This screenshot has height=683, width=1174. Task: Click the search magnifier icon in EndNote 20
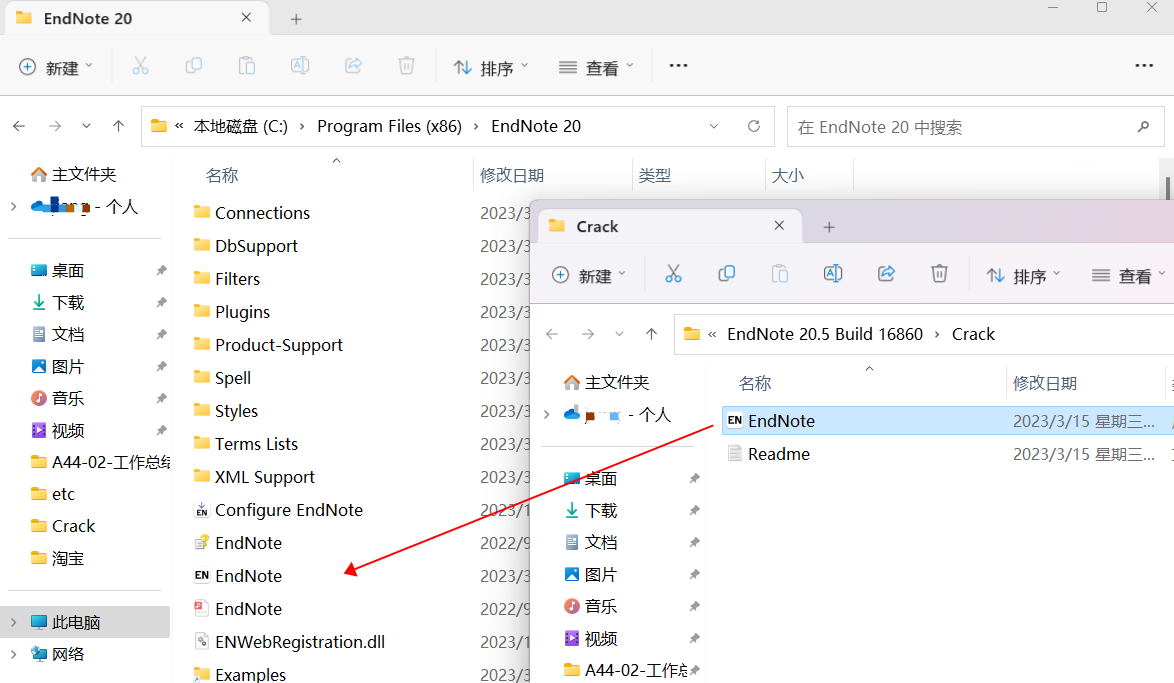coord(1143,127)
